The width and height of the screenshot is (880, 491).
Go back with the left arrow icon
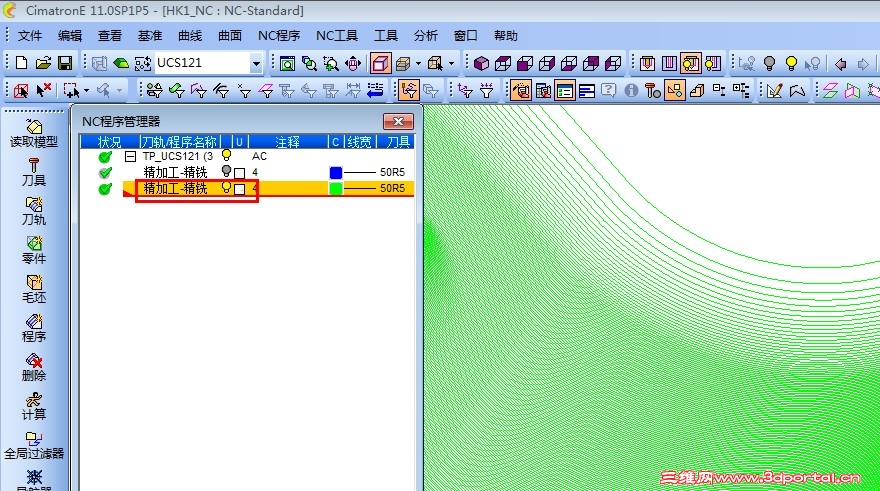point(840,64)
